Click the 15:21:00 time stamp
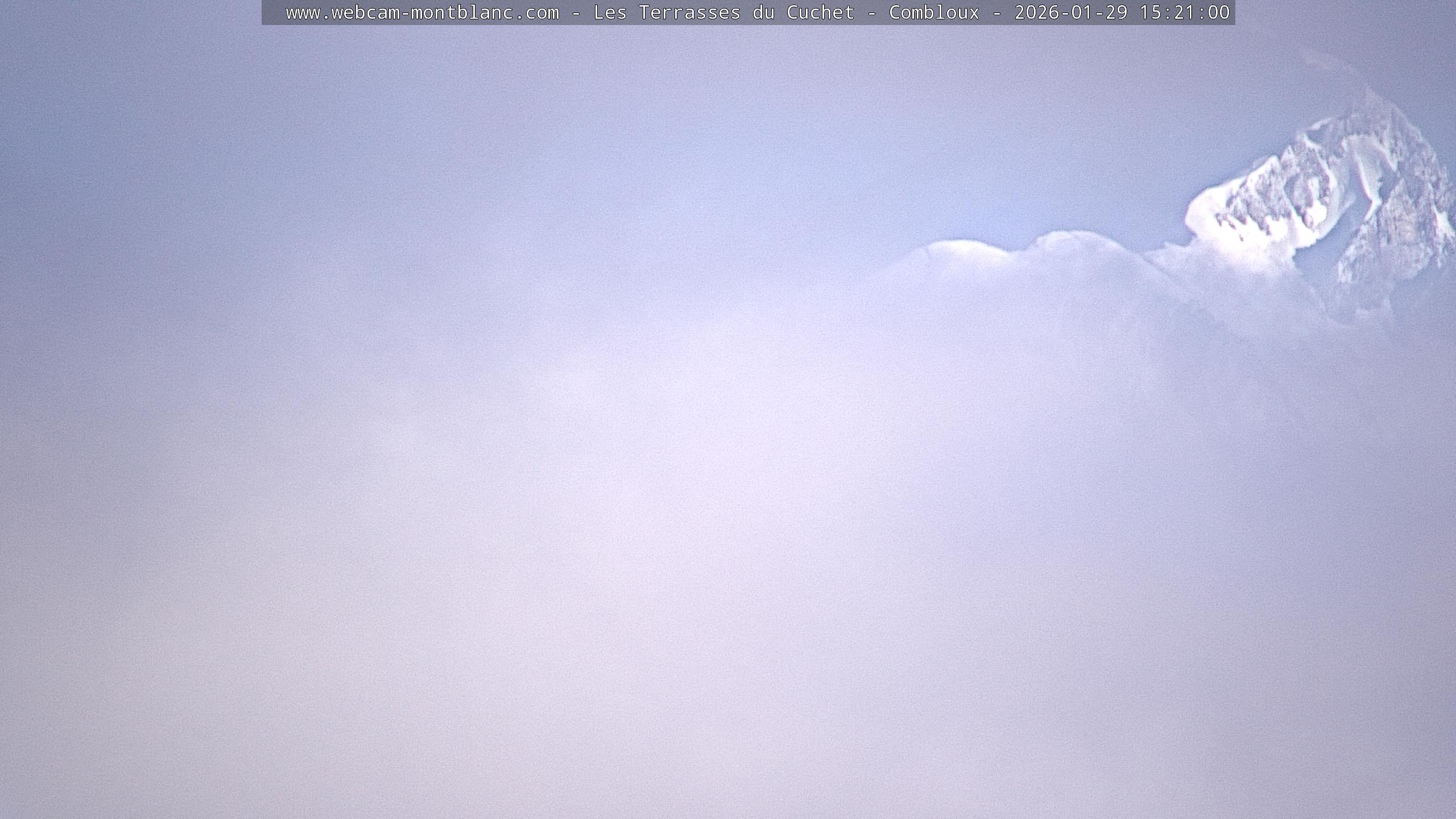 pos(1184,13)
